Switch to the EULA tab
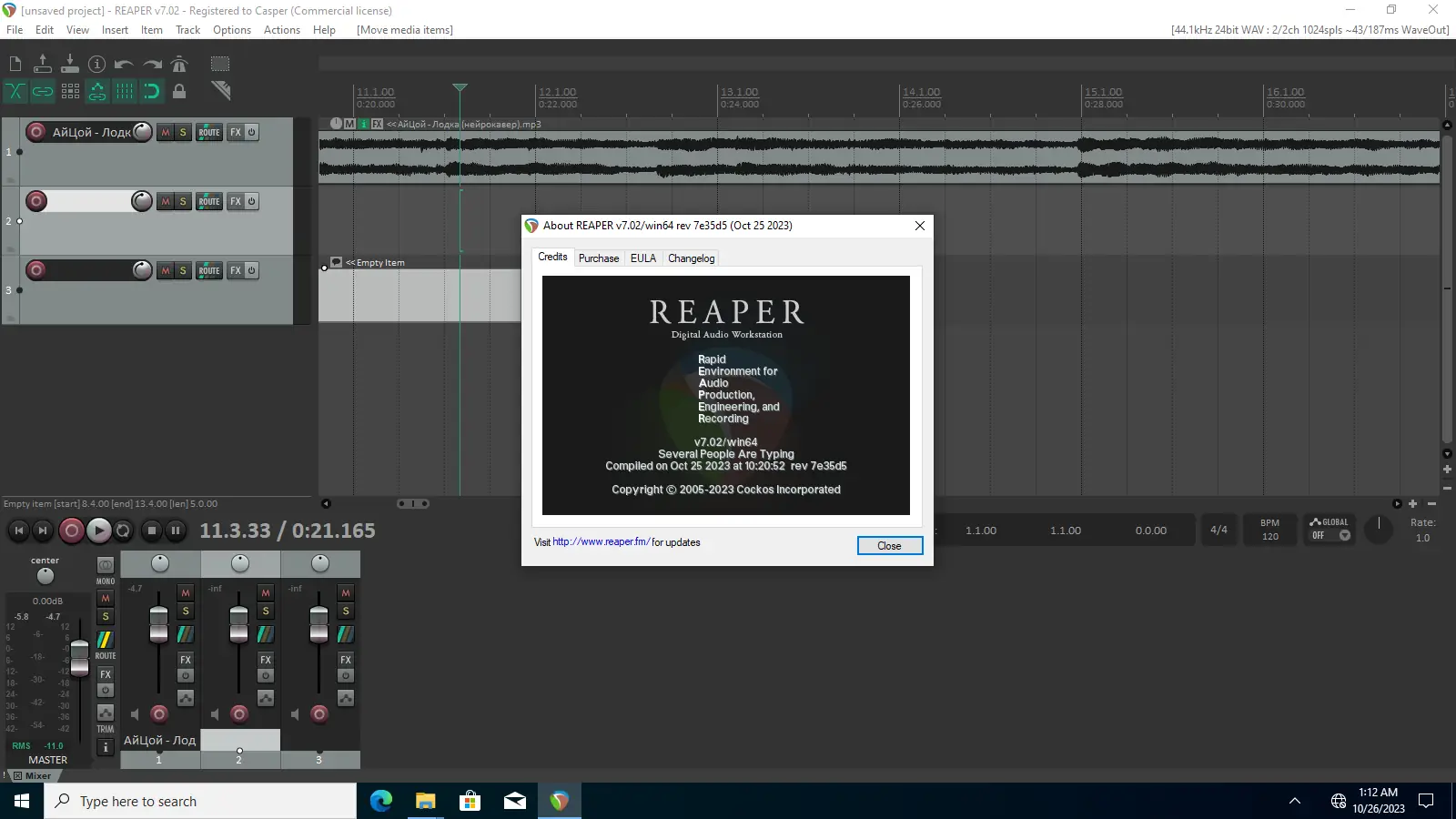 [643, 258]
